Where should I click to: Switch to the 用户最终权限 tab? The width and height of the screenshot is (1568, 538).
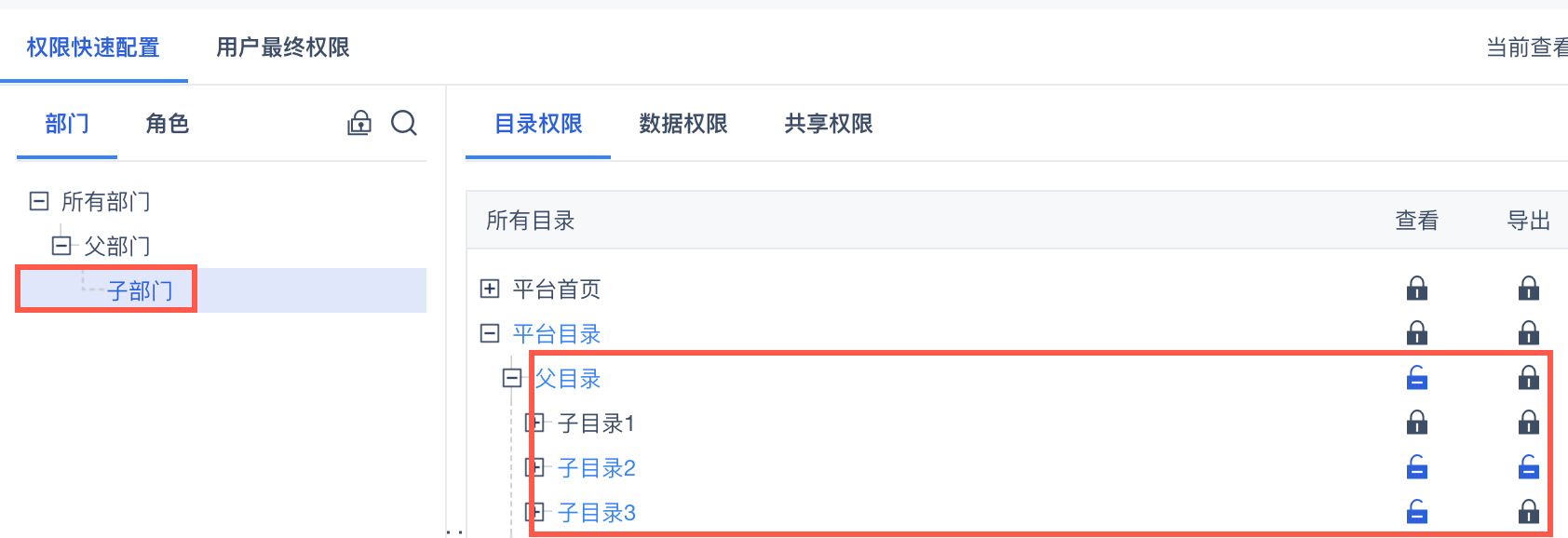coord(282,47)
